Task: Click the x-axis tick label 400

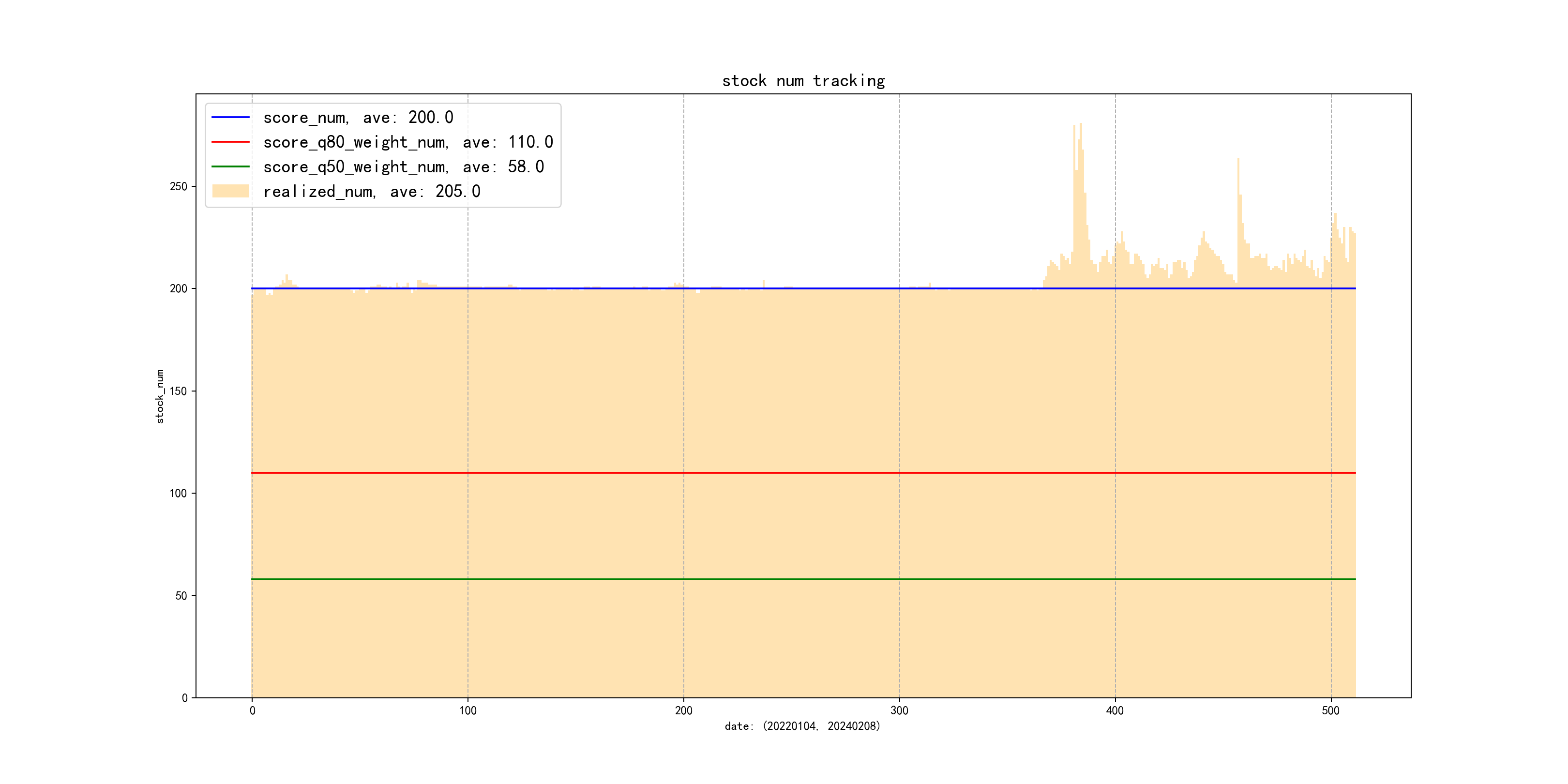Action: coord(1115,711)
